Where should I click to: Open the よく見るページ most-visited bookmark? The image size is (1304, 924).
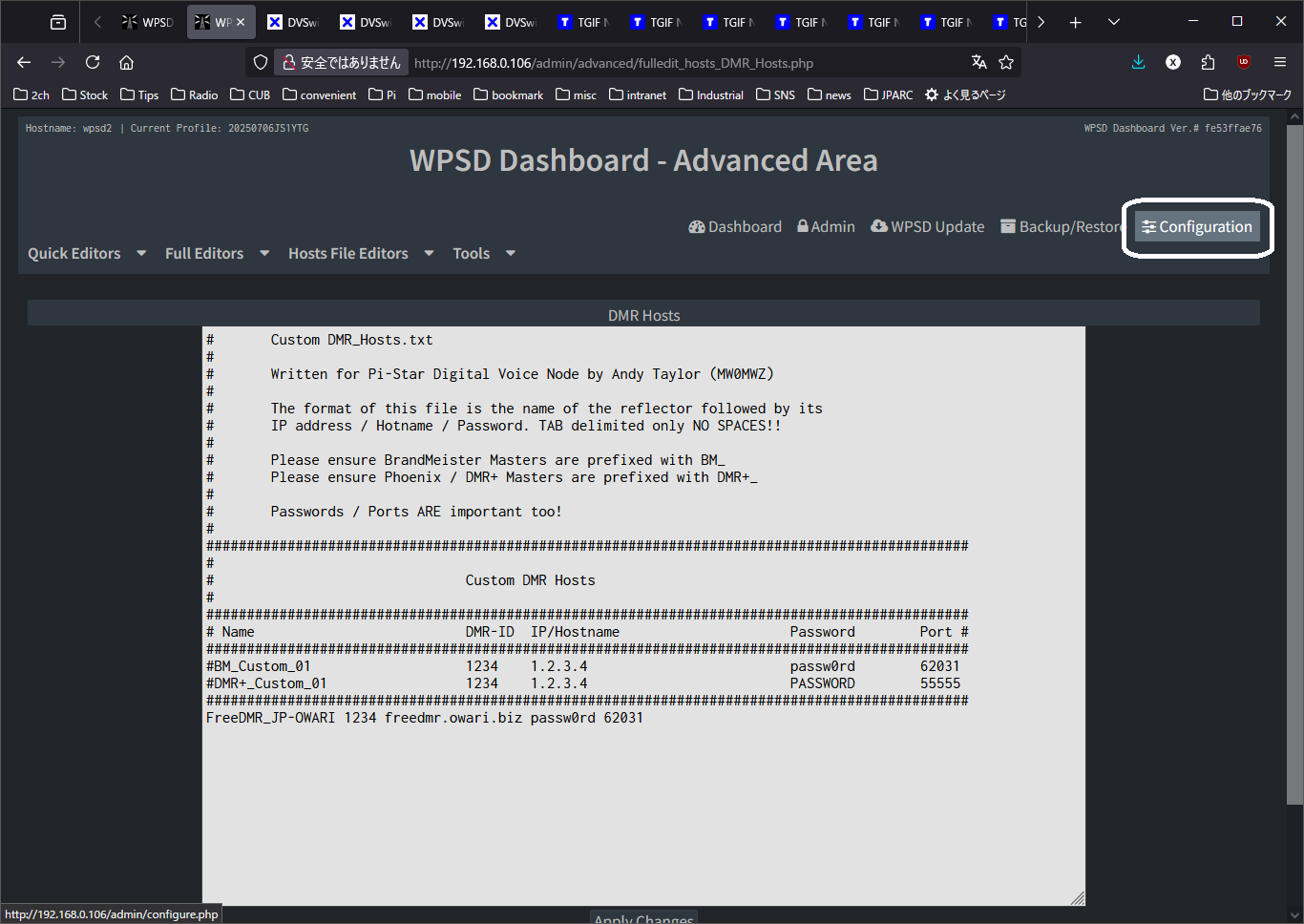965,94
